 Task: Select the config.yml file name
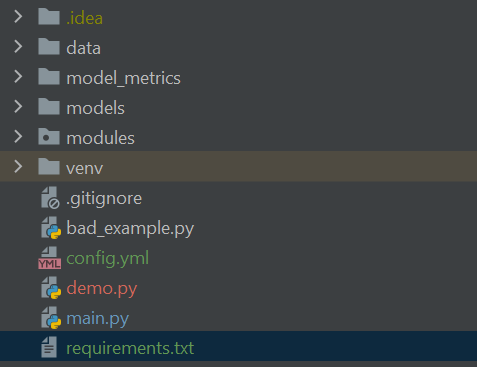click(107, 259)
